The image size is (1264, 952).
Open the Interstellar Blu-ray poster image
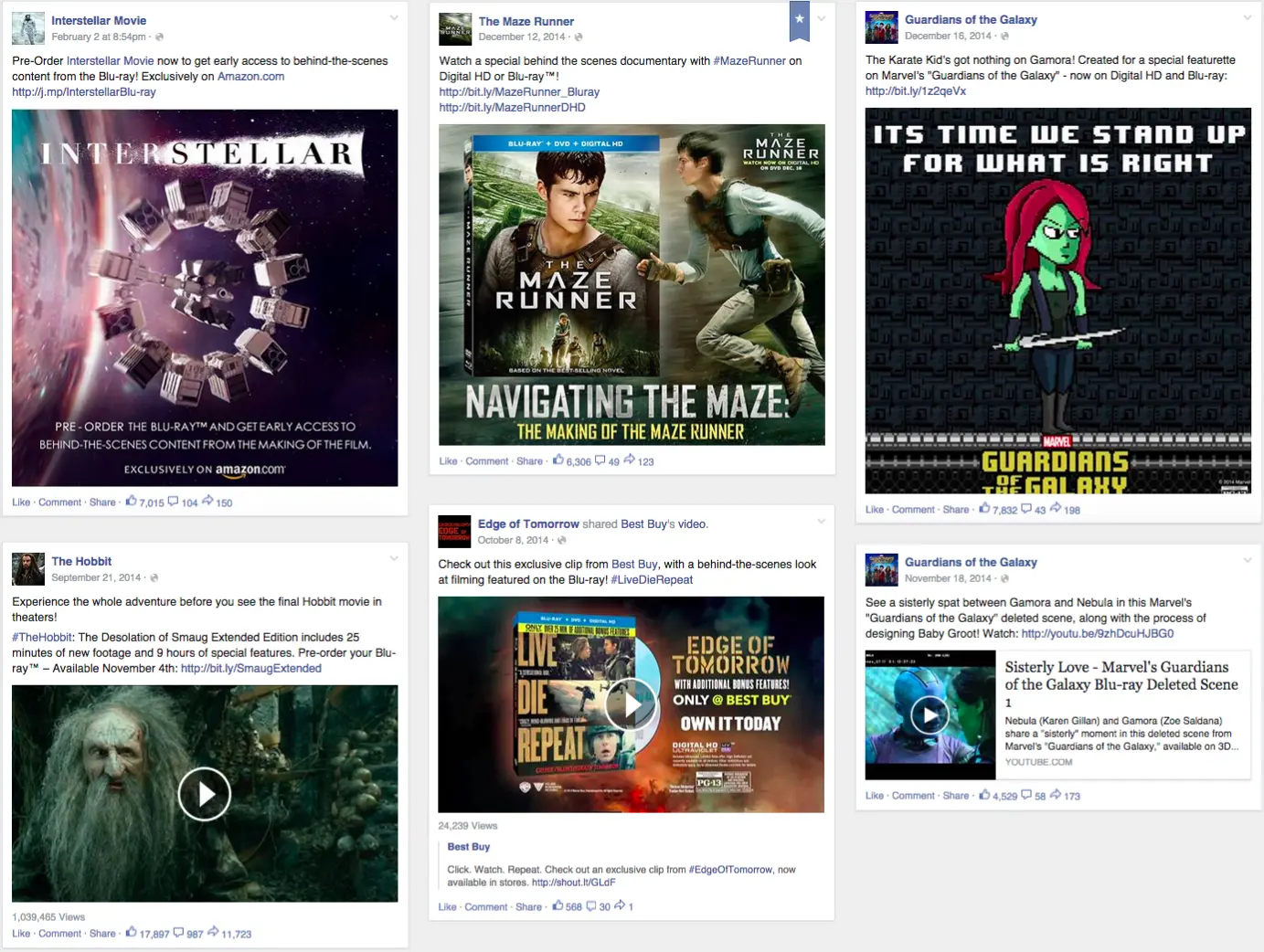pos(205,298)
